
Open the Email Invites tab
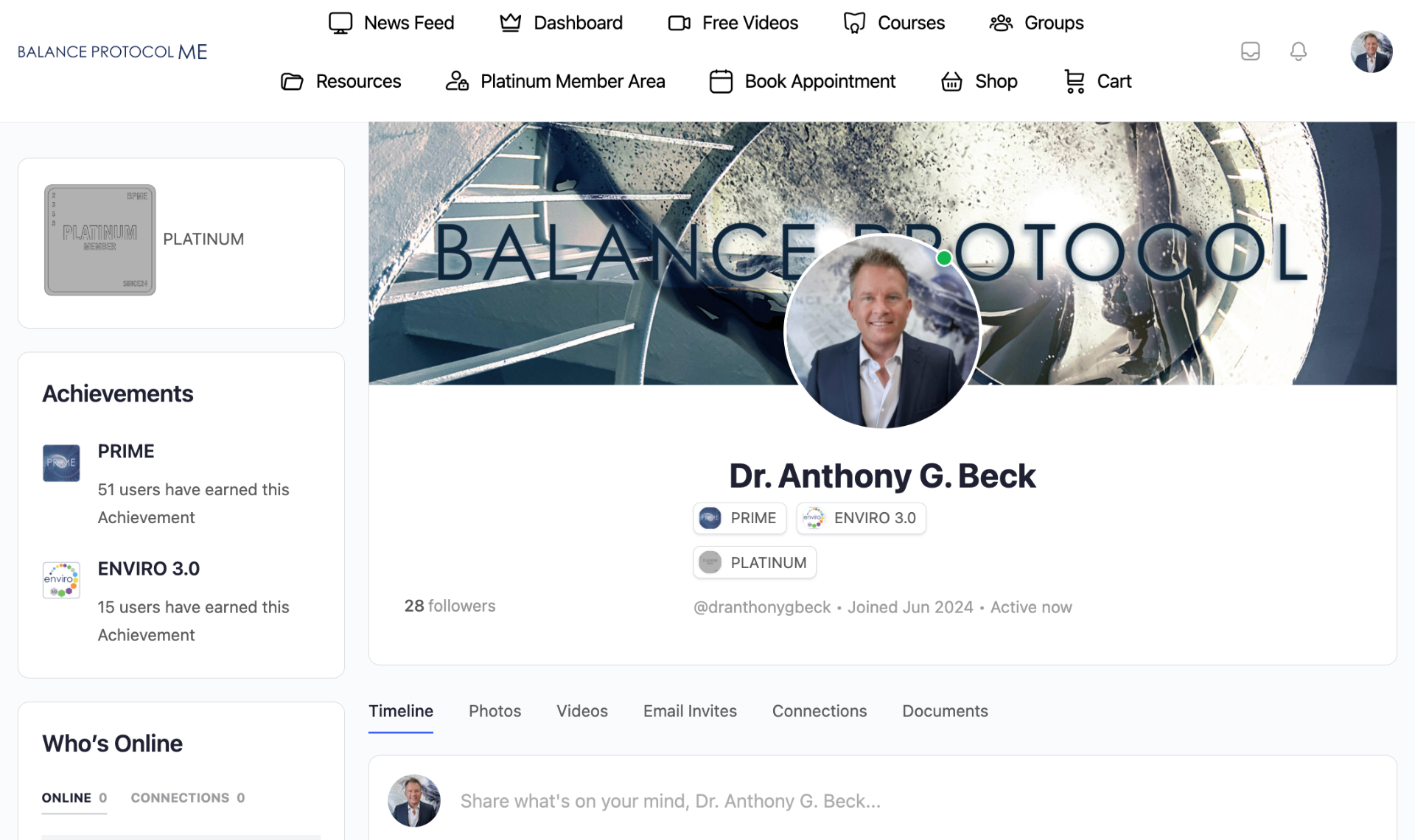pyautogui.click(x=690, y=711)
